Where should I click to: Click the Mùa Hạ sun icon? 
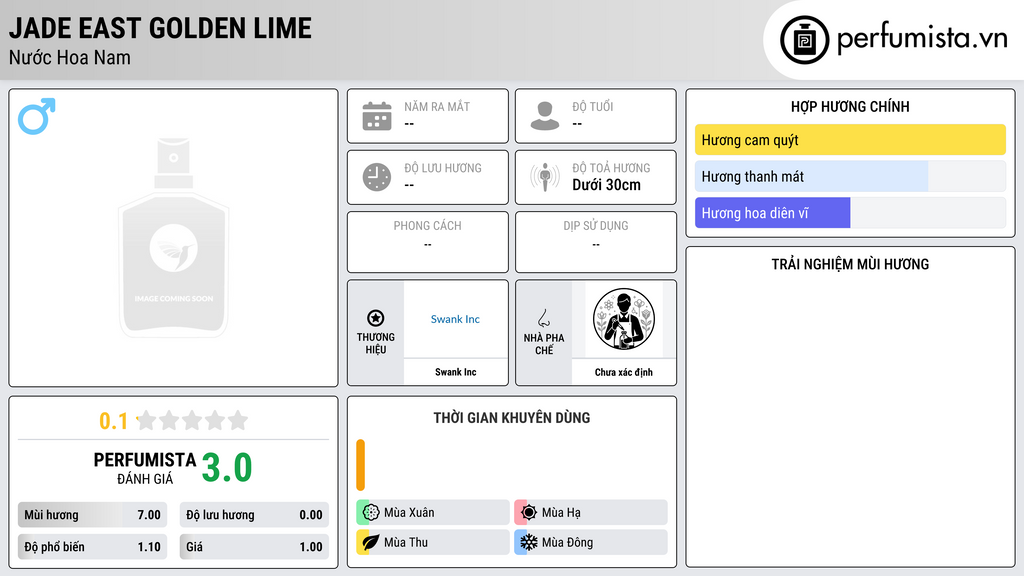point(529,513)
